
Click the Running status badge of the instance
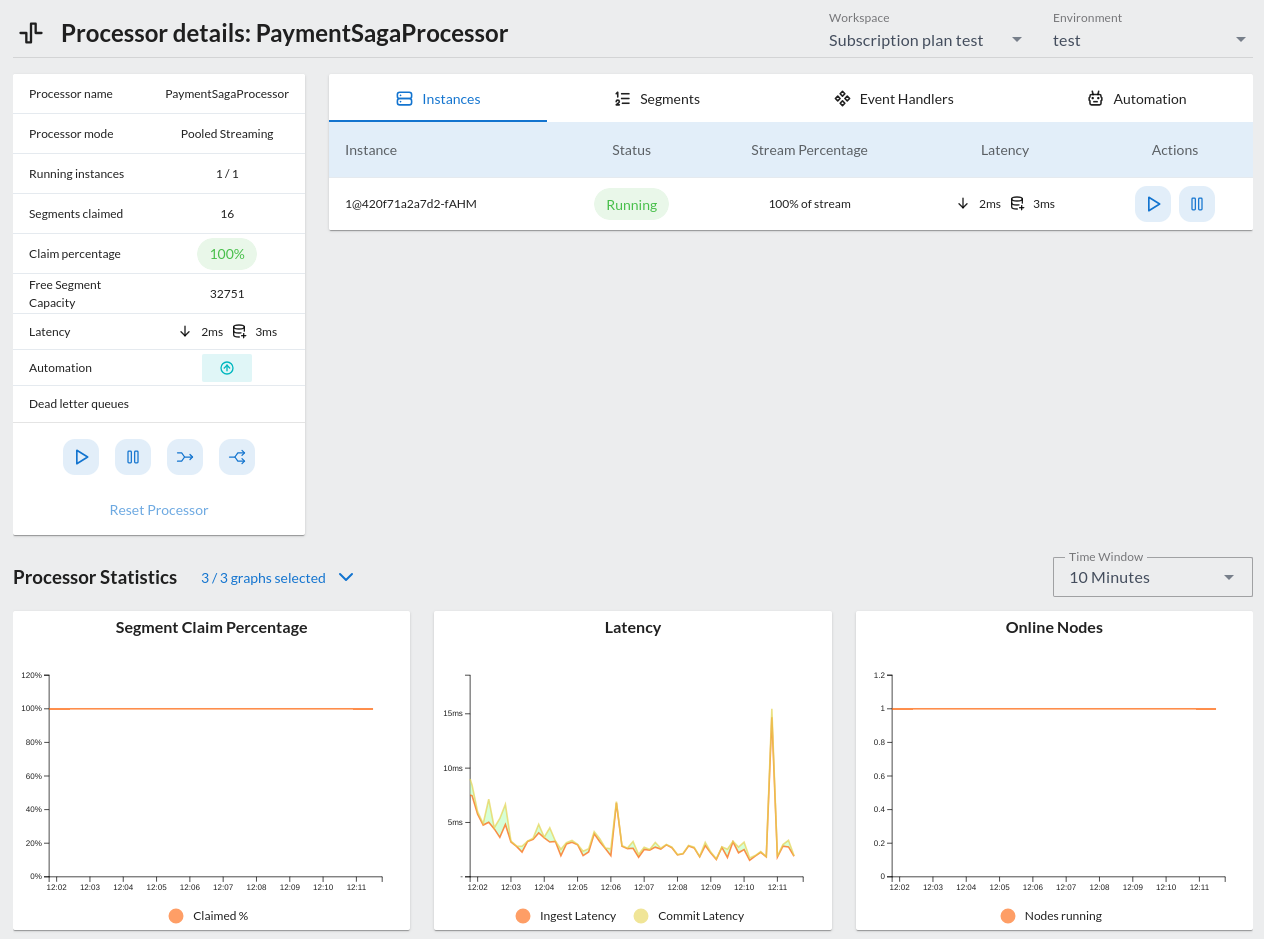coord(631,204)
